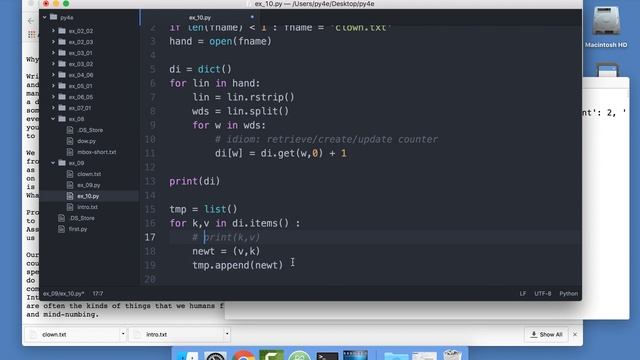This screenshot has height=360, width=640.
Task: Click the UTF-8 encoding selector
Action: tap(542, 293)
